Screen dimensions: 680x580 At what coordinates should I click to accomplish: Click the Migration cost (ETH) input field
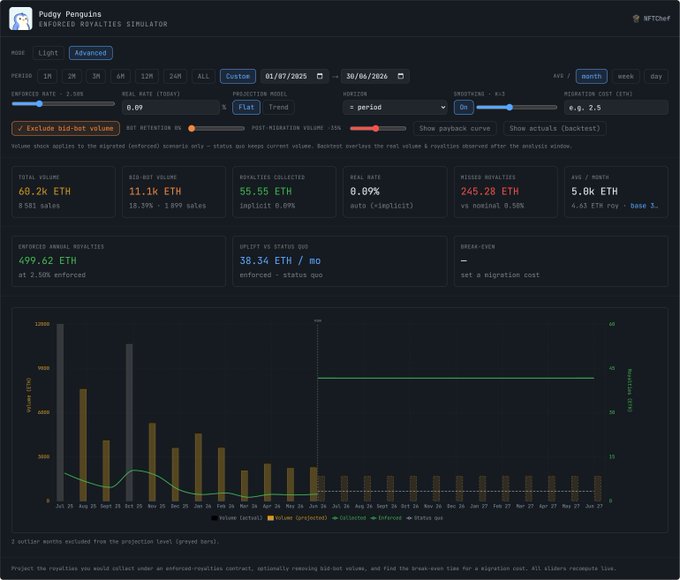(x=616, y=108)
